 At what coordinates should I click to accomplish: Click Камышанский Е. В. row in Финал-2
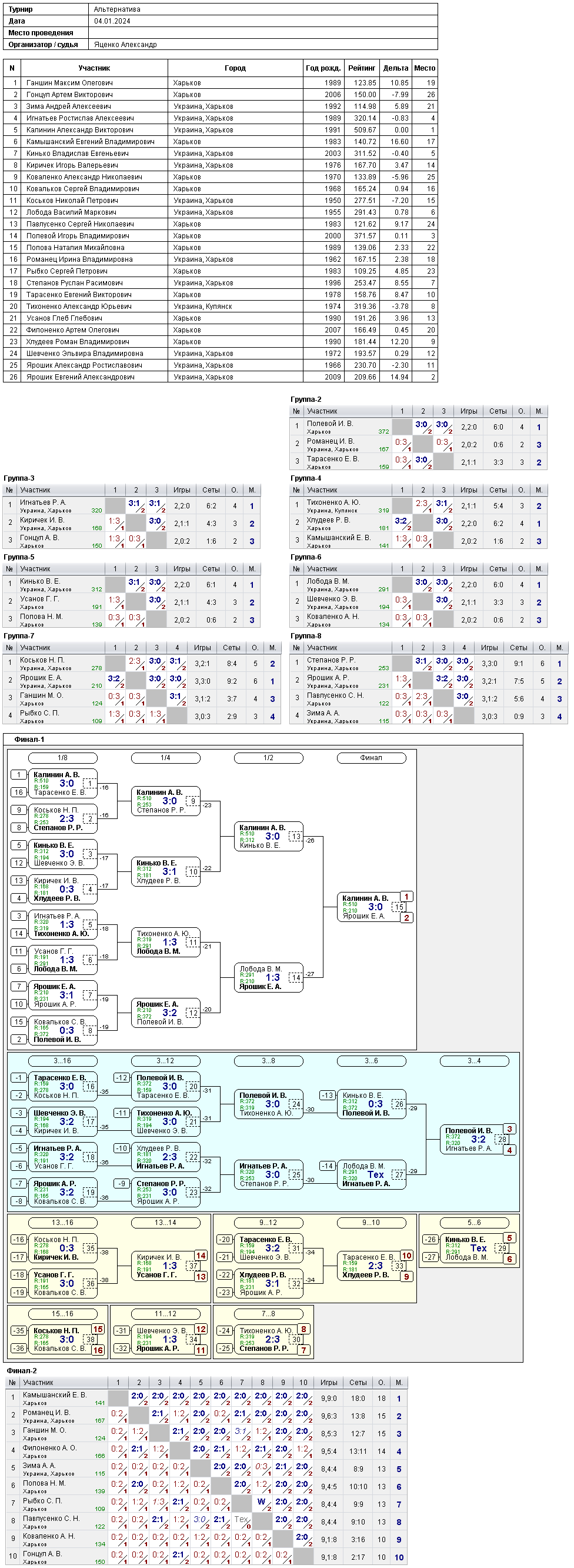click(x=206, y=1399)
